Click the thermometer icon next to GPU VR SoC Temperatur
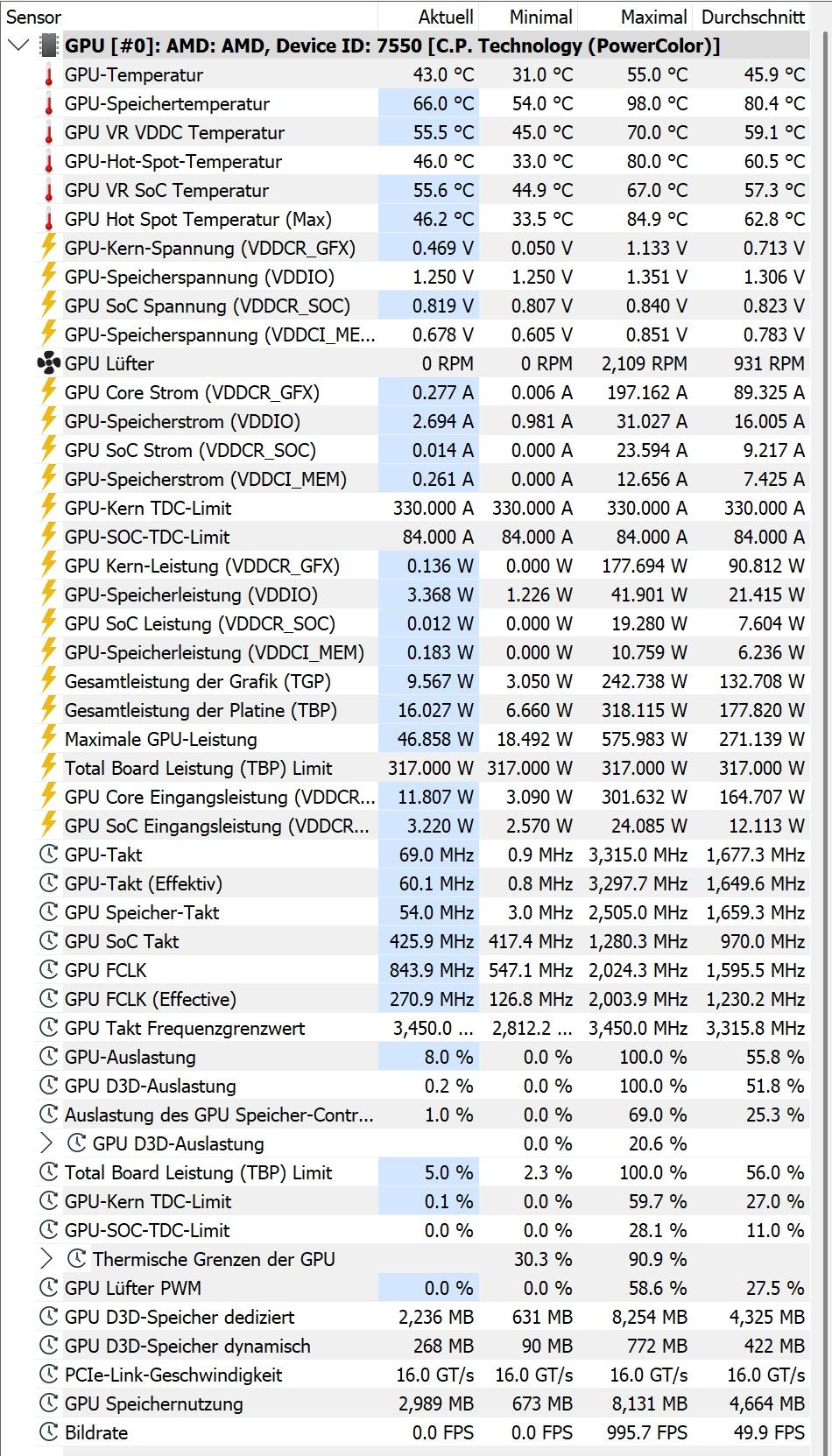This screenshot has height=1456, width=832. pyautogui.click(x=49, y=191)
